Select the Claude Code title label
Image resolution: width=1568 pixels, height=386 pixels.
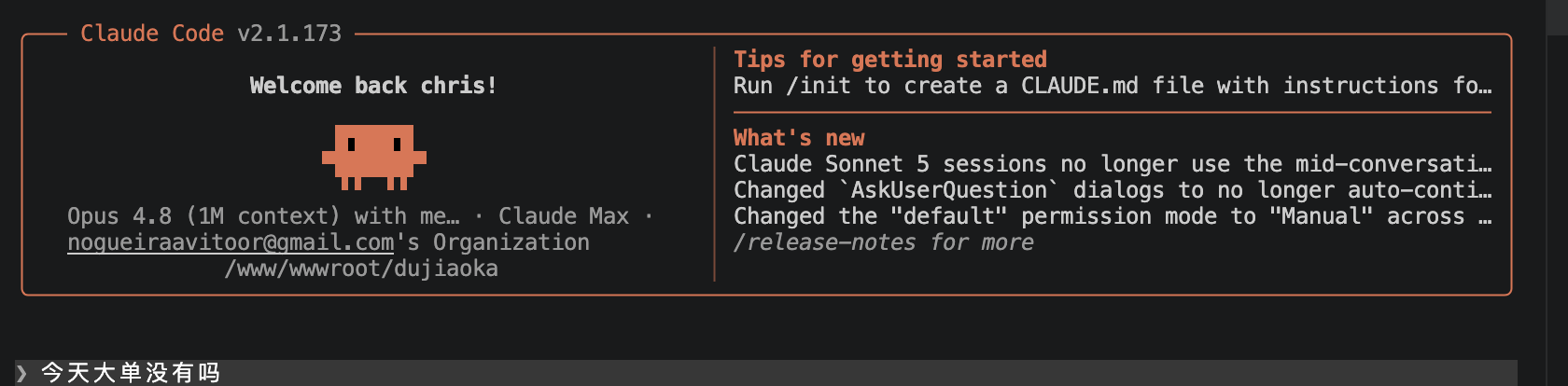[152, 34]
